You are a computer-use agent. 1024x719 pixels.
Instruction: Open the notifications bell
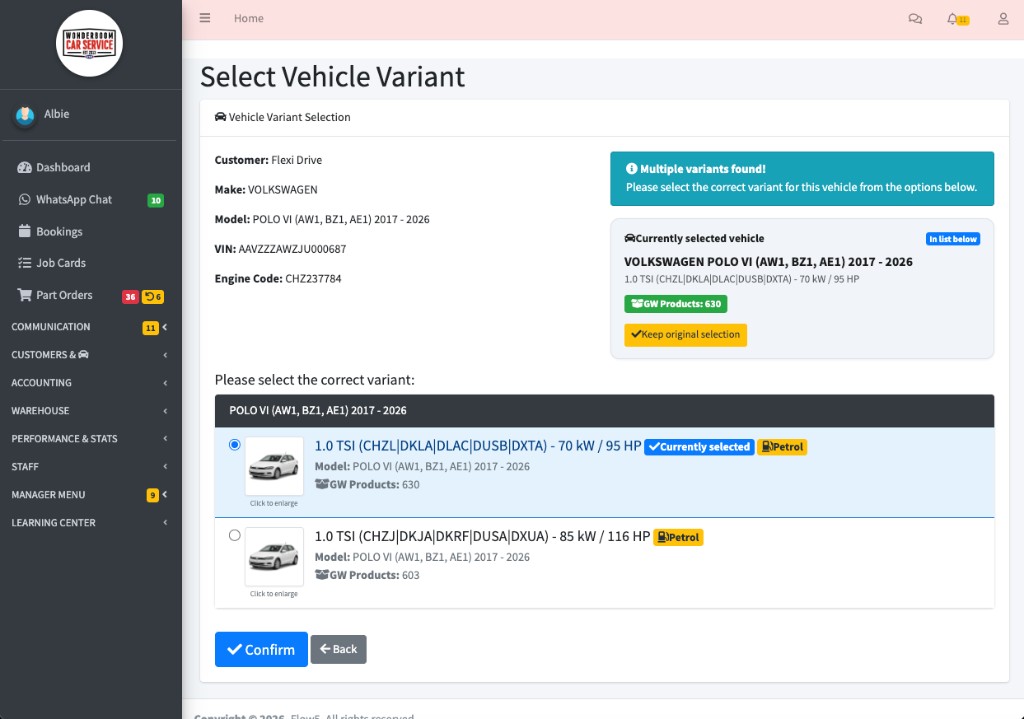click(x=953, y=19)
